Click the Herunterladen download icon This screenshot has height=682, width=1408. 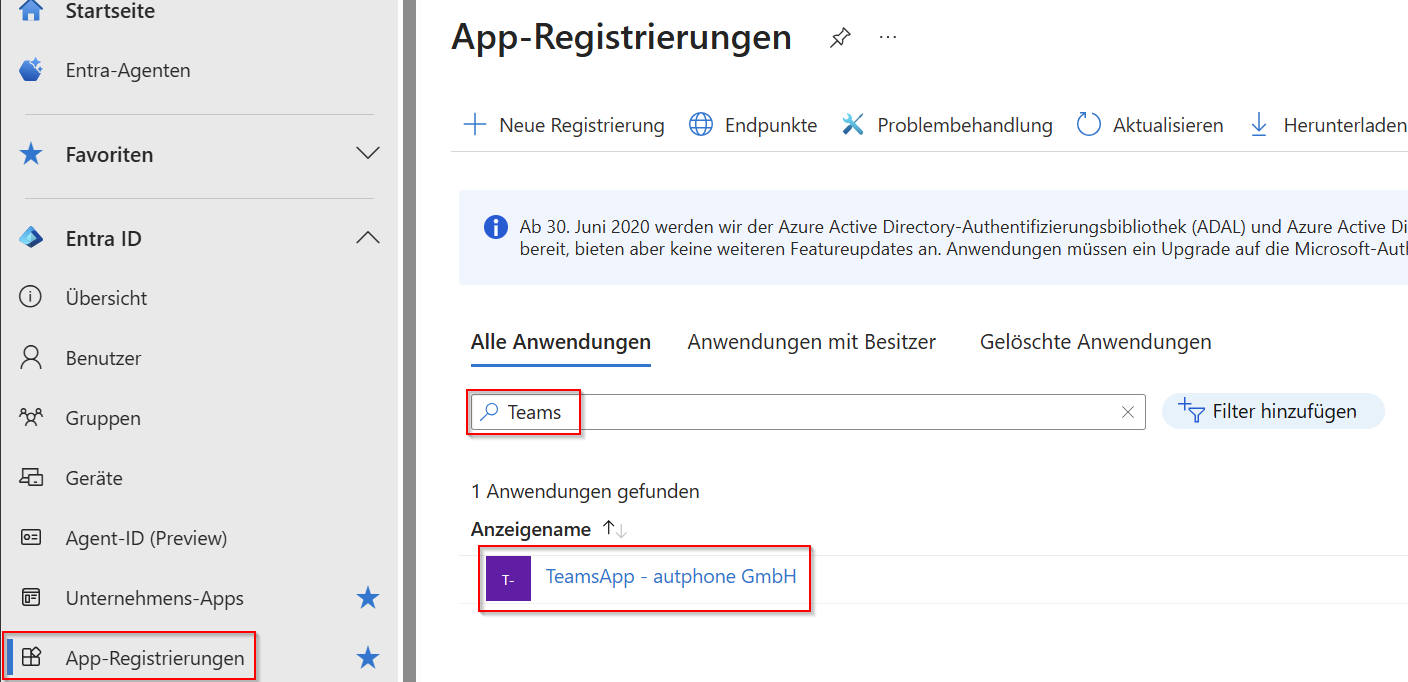pos(1258,124)
